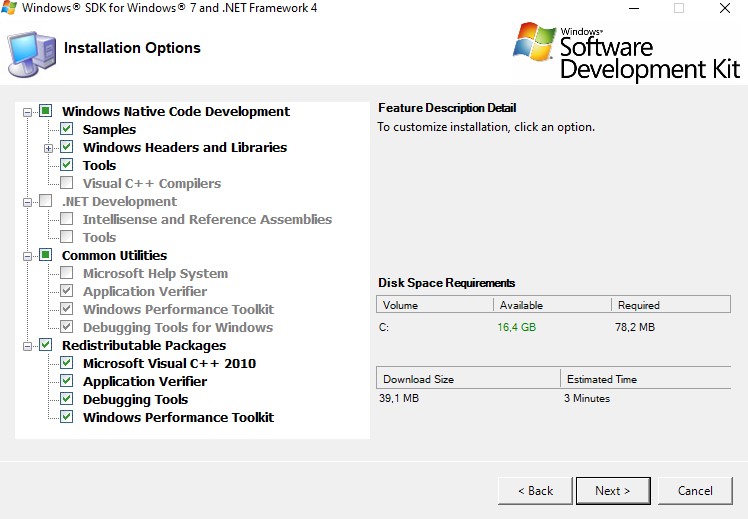
Task: Select the Windows Performance Toolkit redistributable item
Action: tap(178, 417)
